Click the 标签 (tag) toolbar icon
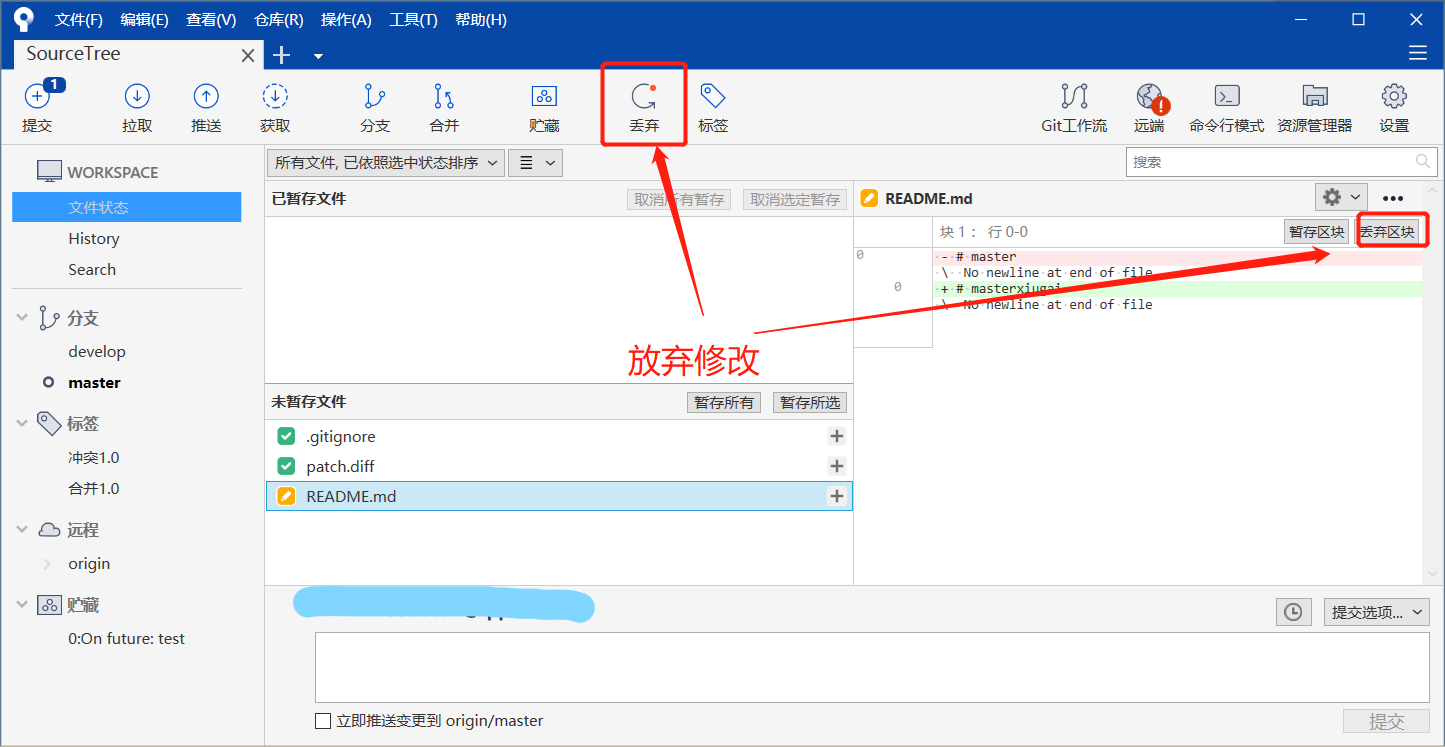 pos(713,107)
